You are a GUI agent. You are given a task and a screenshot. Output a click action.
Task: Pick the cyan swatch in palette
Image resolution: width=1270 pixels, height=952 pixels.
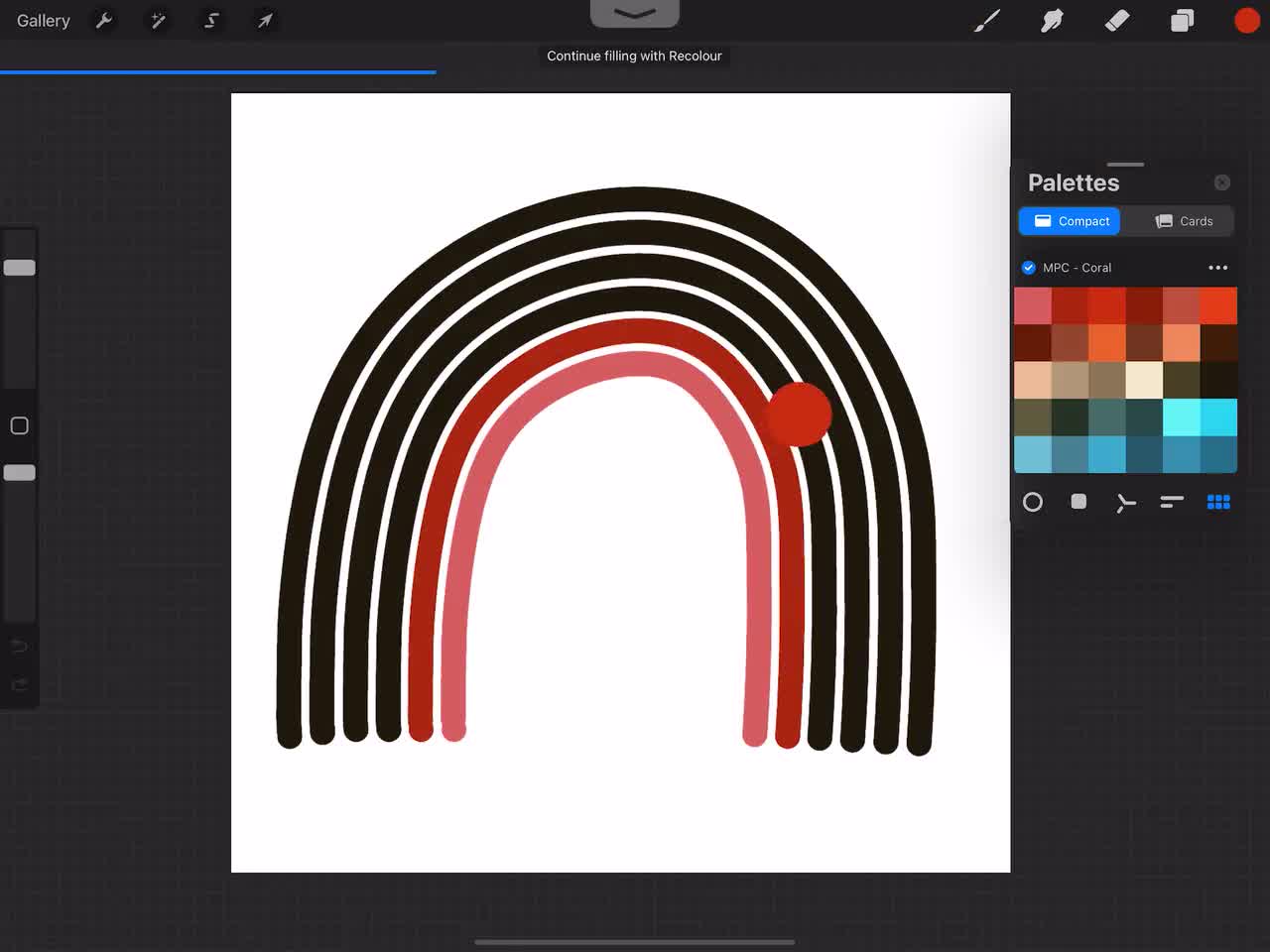click(x=1181, y=417)
